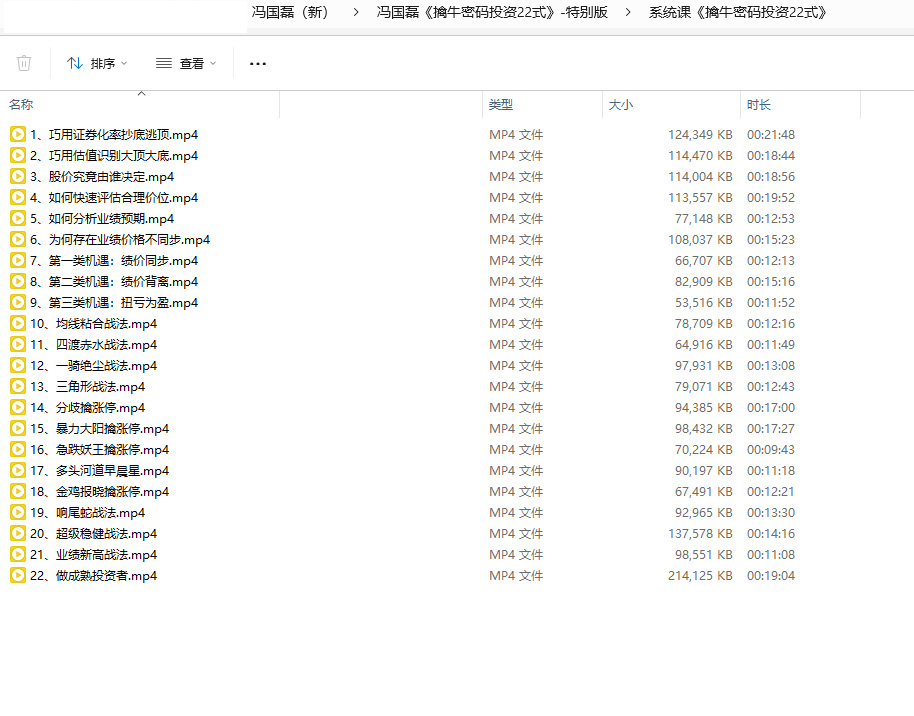This screenshot has width=914, height=716.
Task: Click video icon for 5、如何分析业绩预期.mp4
Action: pyautogui.click(x=18, y=219)
